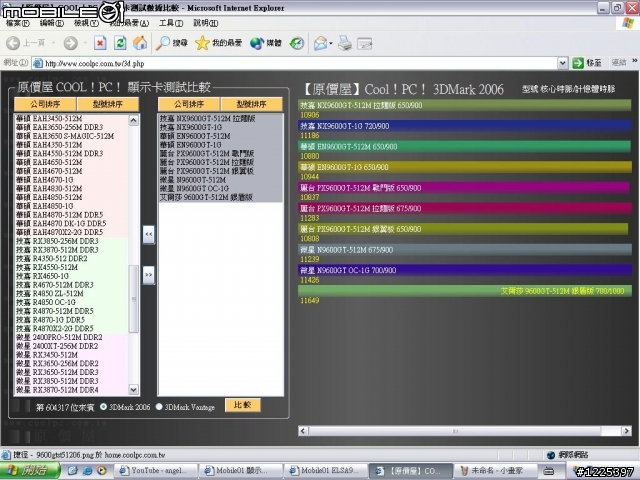This screenshot has width=640, height=480.
Task: Click left list scroll down arrow
Action: pos(133,389)
